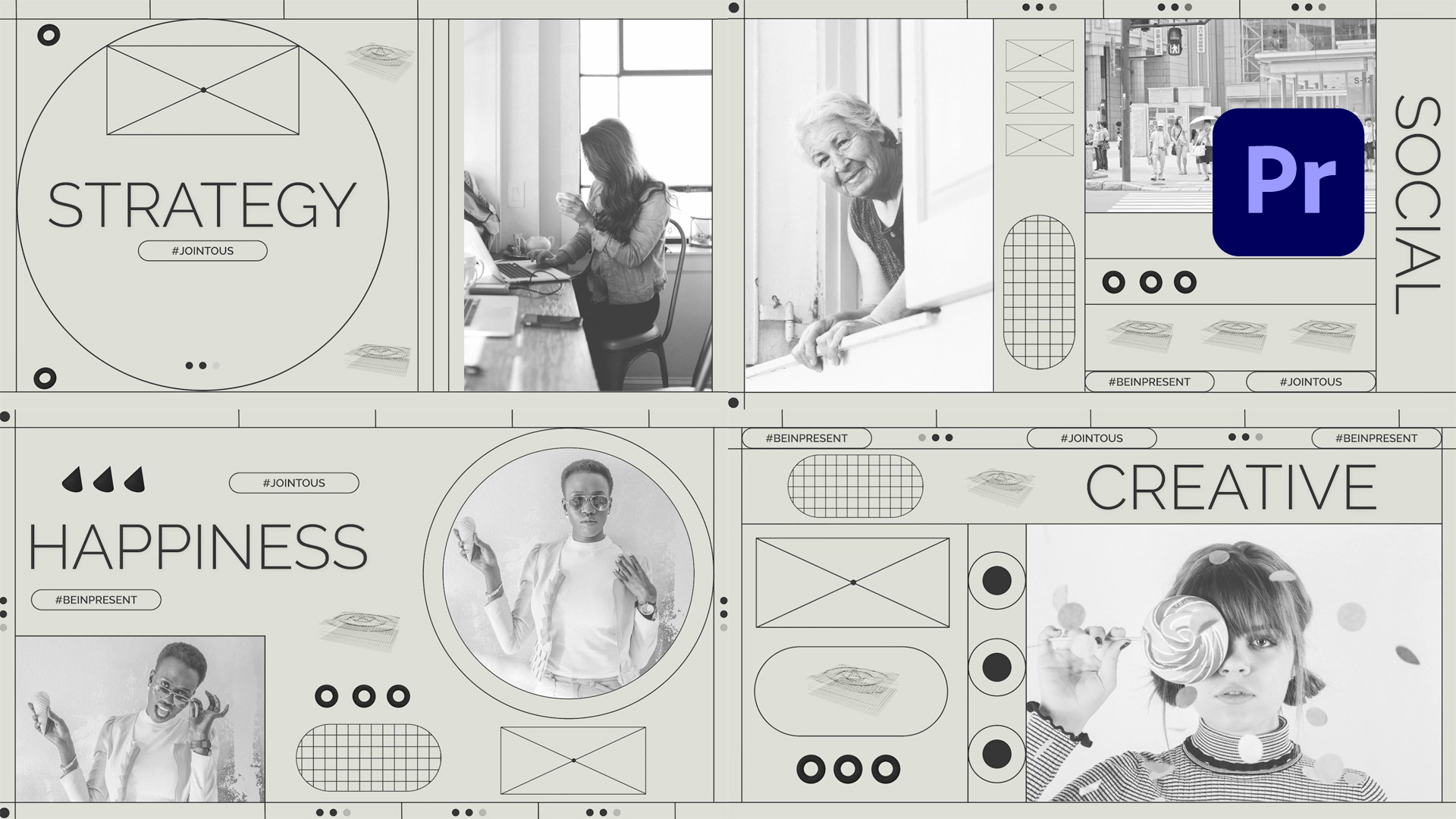Click the grid capsule shape beside the elderly woman photo
The image size is (1456, 819).
(x=1039, y=292)
